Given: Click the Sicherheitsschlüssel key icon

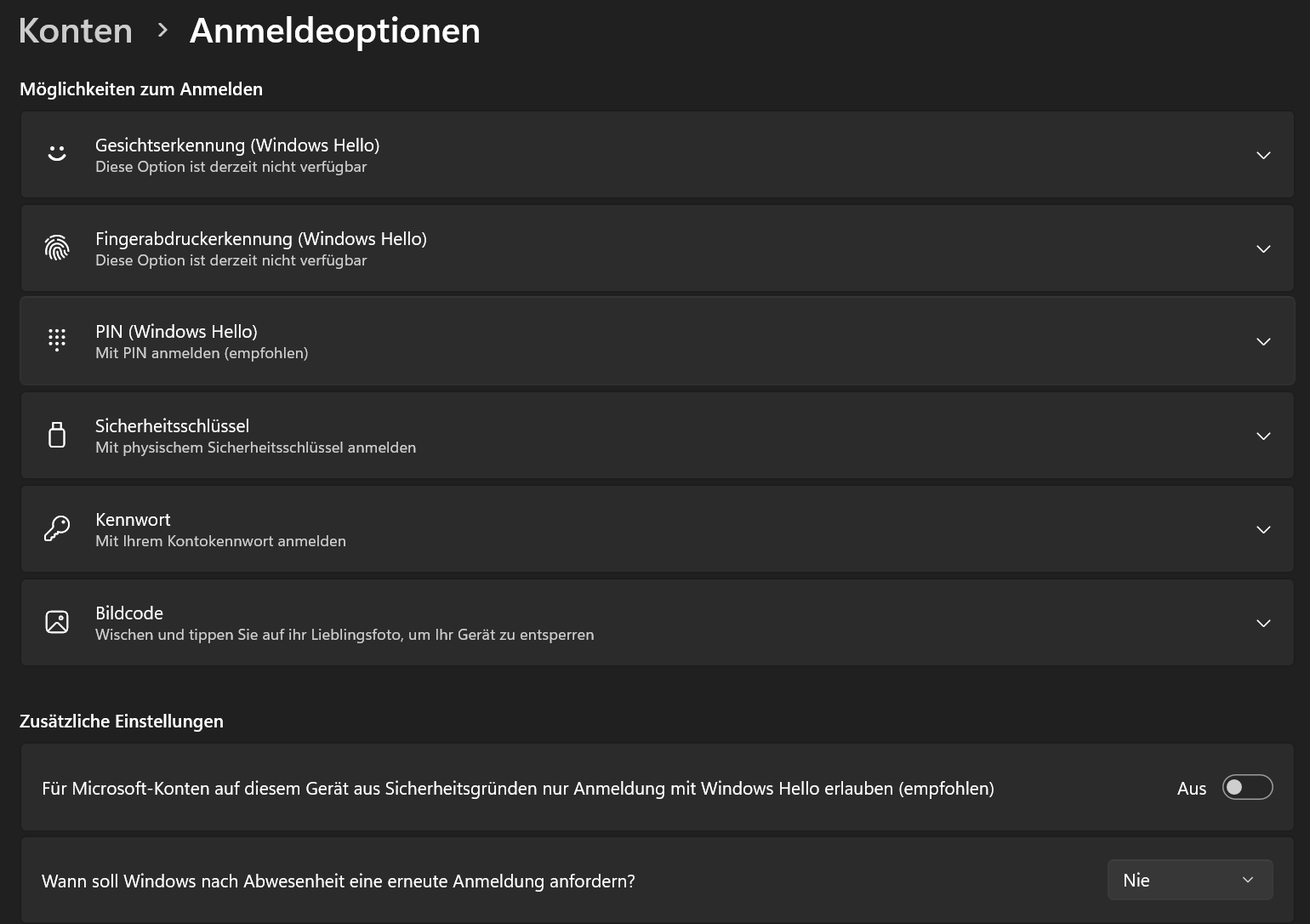Looking at the screenshot, I should point(56,435).
